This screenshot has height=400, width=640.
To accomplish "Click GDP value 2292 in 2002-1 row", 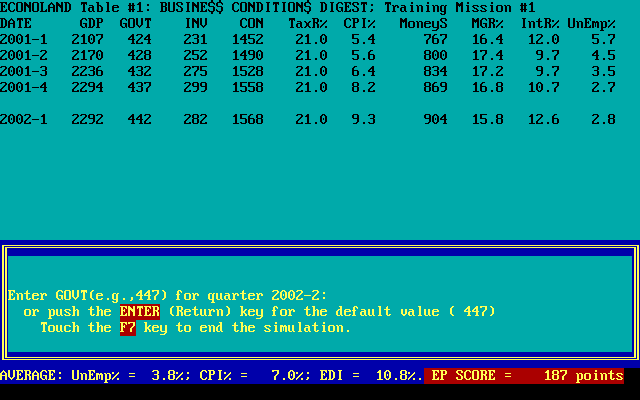I will tap(87, 120).
